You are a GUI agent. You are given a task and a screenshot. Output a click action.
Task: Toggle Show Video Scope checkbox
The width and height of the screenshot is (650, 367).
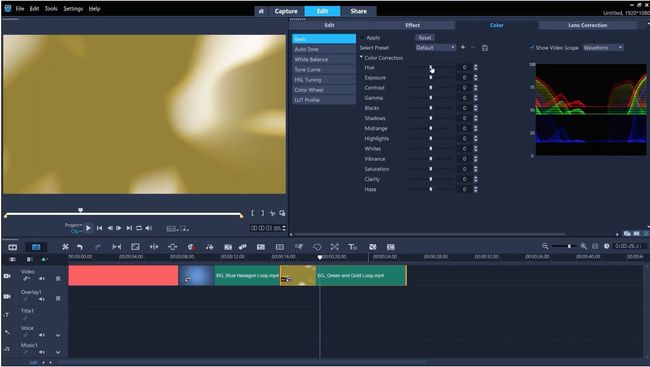[x=531, y=48]
